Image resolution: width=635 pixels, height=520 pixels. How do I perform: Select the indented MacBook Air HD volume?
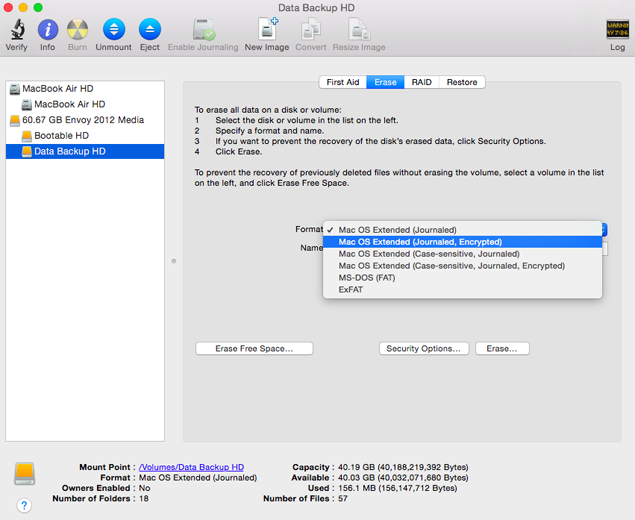tap(85, 104)
